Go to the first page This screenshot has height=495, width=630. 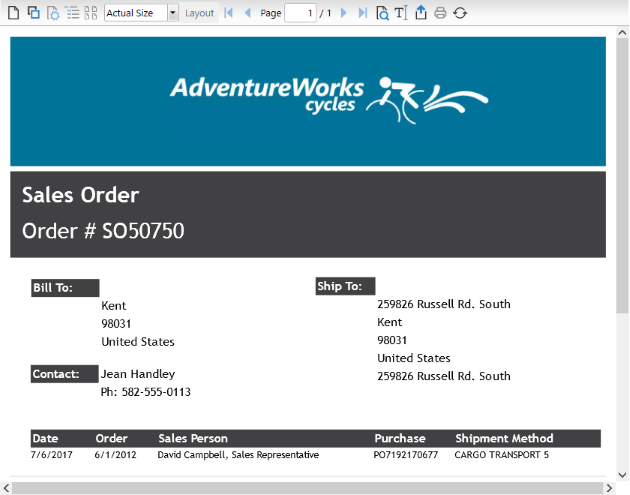pos(229,13)
